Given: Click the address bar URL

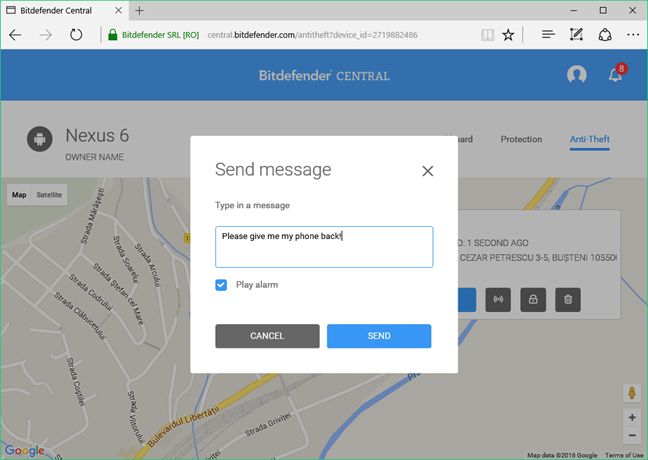Looking at the screenshot, I should [x=312, y=35].
